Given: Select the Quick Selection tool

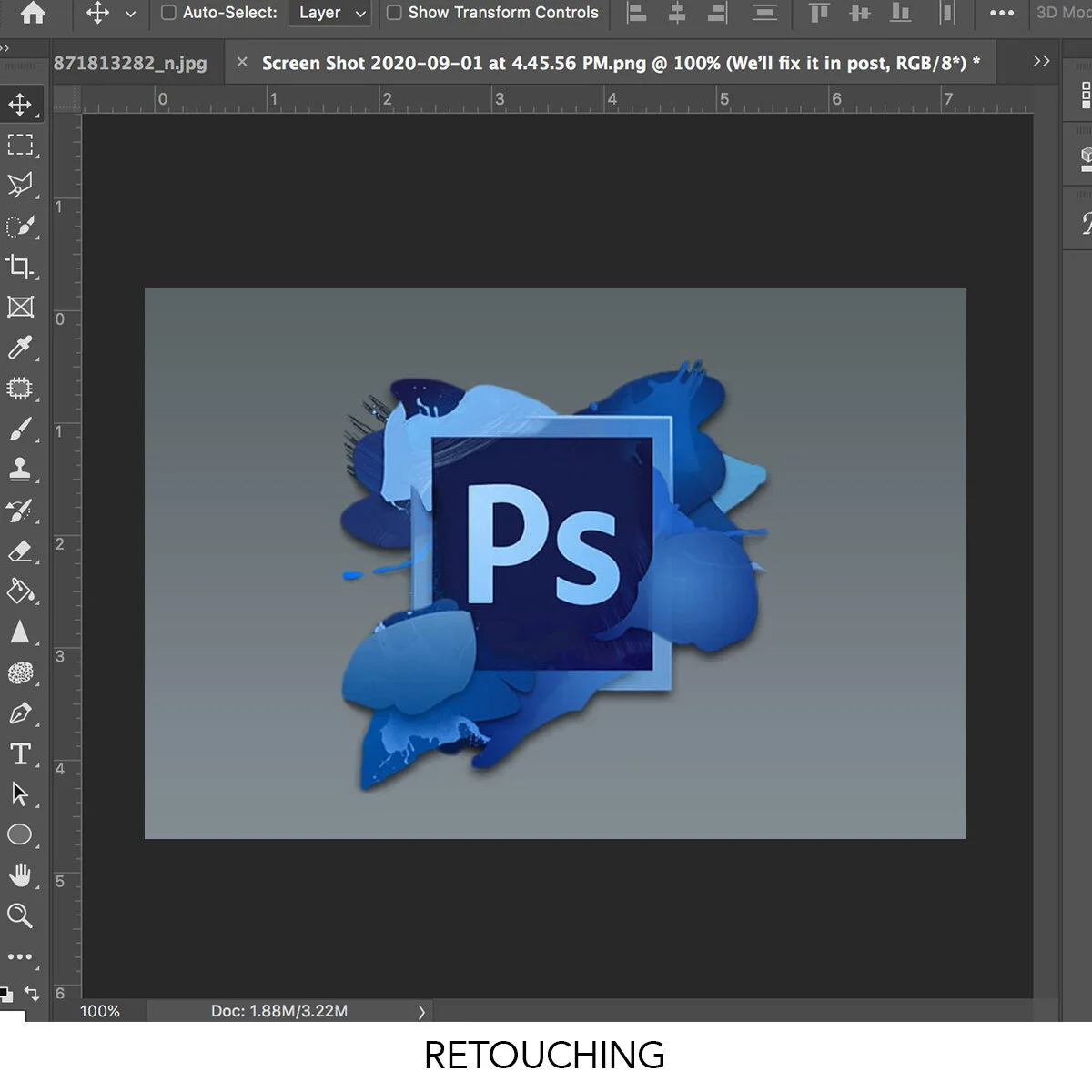Looking at the screenshot, I should pyautogui.click(x=20, y=226).
